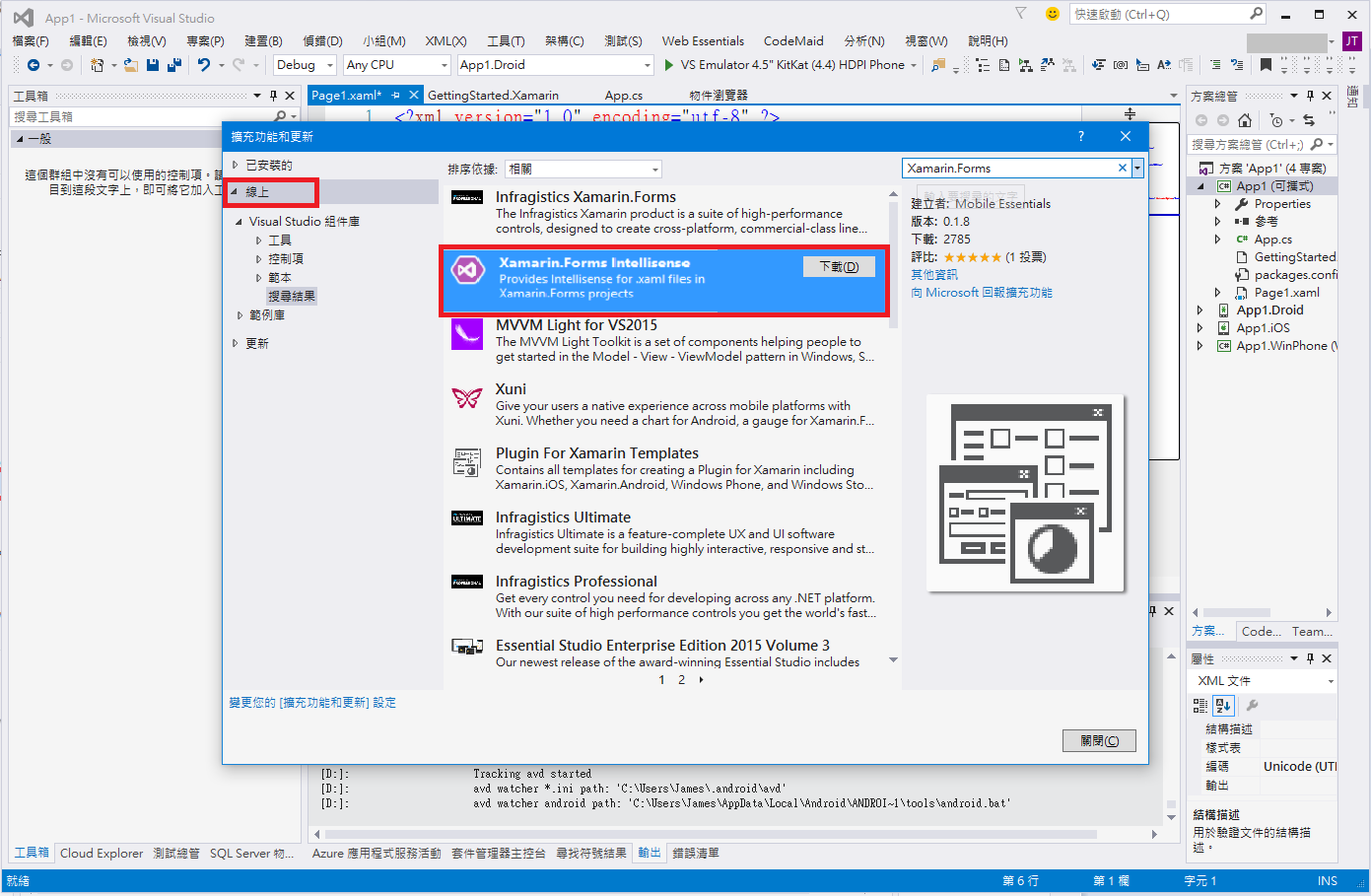Select Search Results tree item
The image size is (1371, 896).
point(292,296)
